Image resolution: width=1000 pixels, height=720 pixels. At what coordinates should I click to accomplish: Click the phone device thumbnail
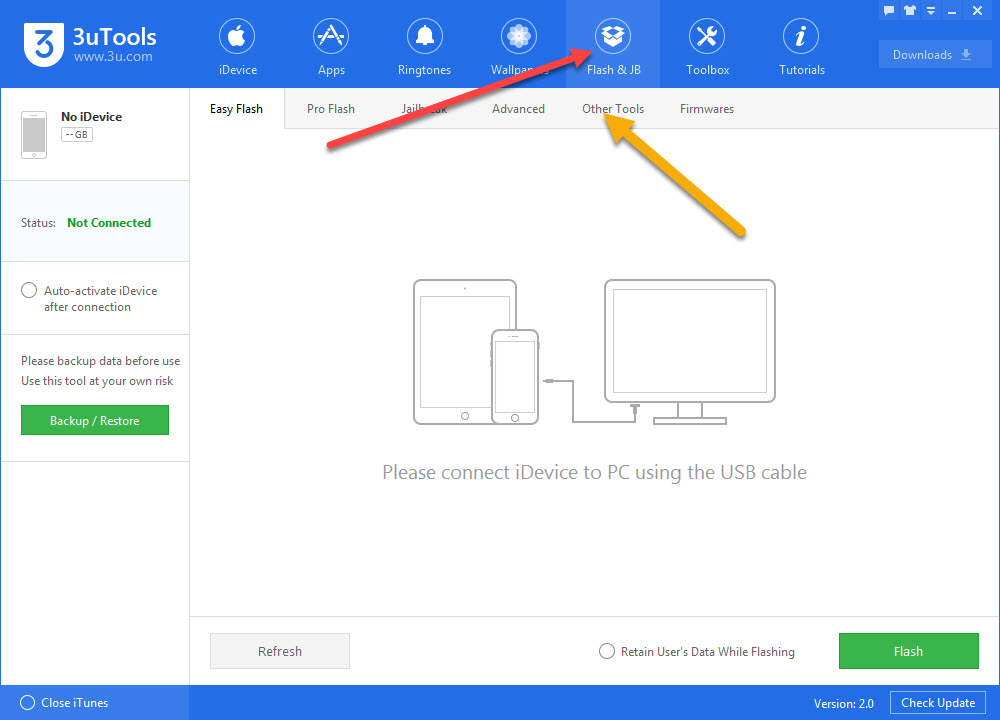pyautogui.click(x=34, y=135)
